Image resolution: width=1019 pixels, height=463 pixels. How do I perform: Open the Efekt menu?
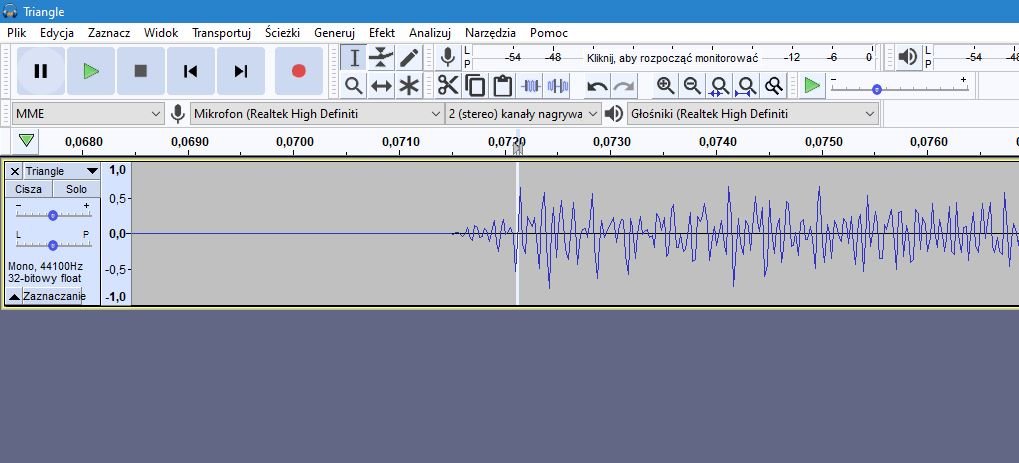(382, 33)
